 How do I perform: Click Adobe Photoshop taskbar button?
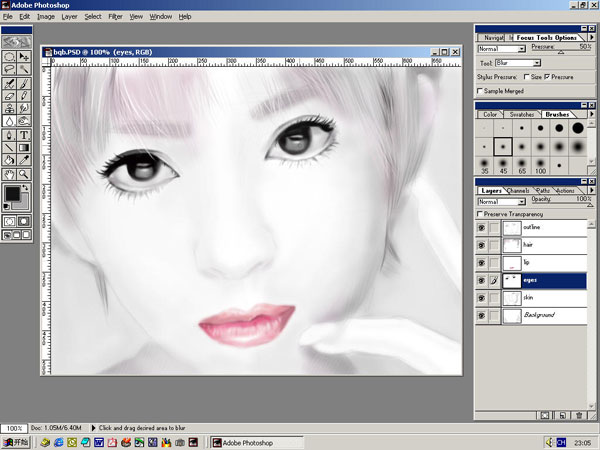(x=257, y=443)
